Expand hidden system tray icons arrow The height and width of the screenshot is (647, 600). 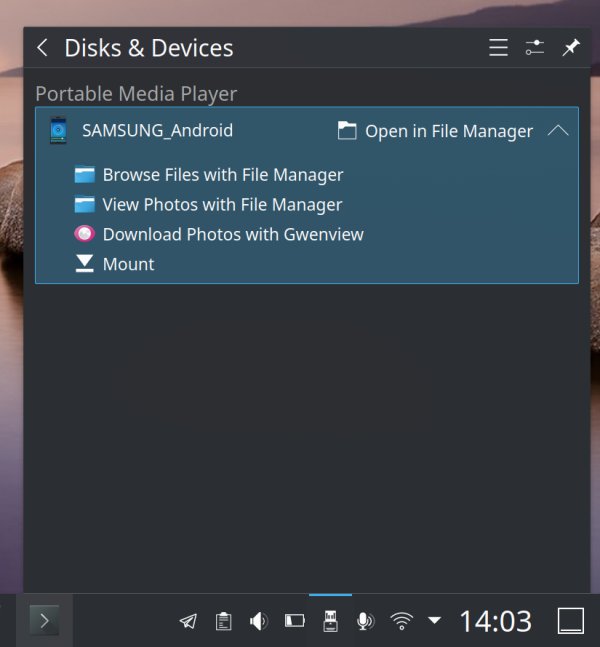click(435, 620)
